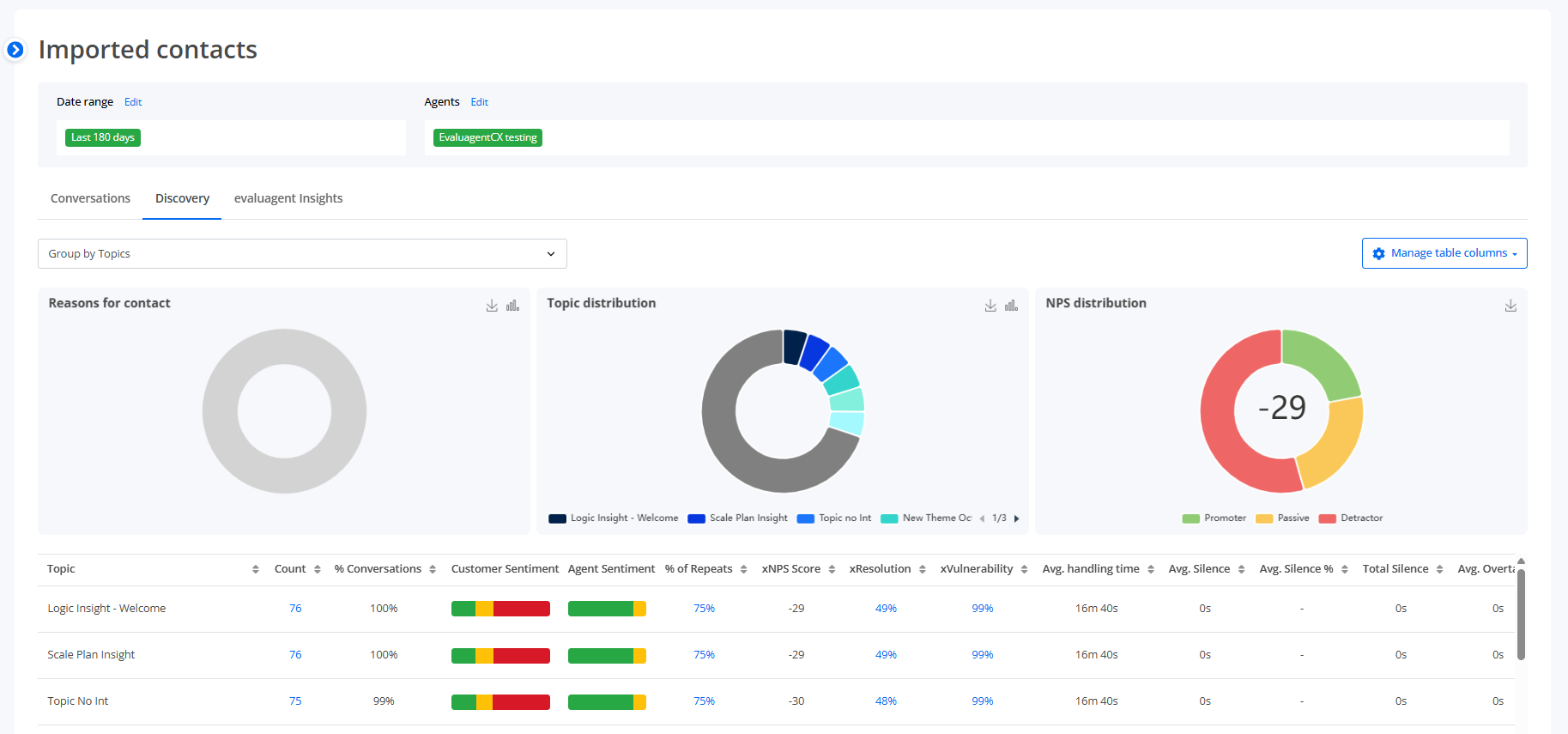Switch Reasons for contact to bar chart
Viewport: 1568px width, 734px height.
512,306
